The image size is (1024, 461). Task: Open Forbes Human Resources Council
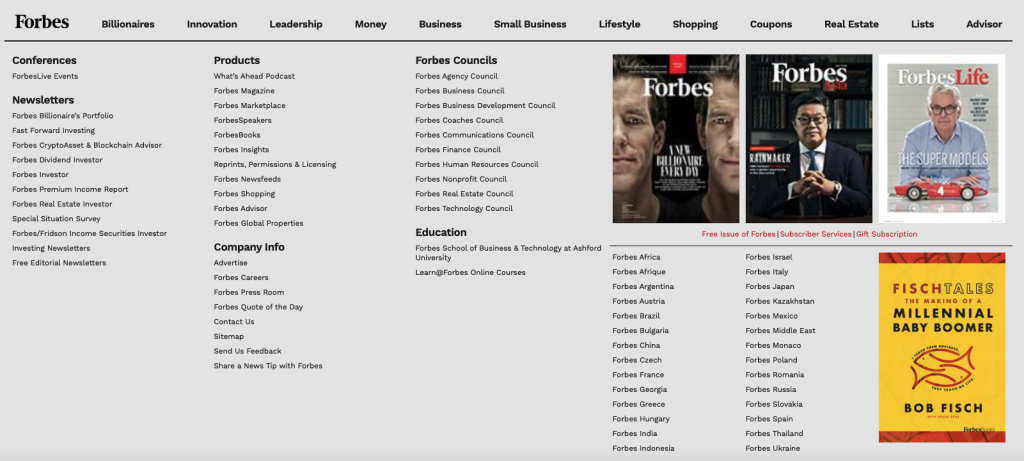coord(477,165)
